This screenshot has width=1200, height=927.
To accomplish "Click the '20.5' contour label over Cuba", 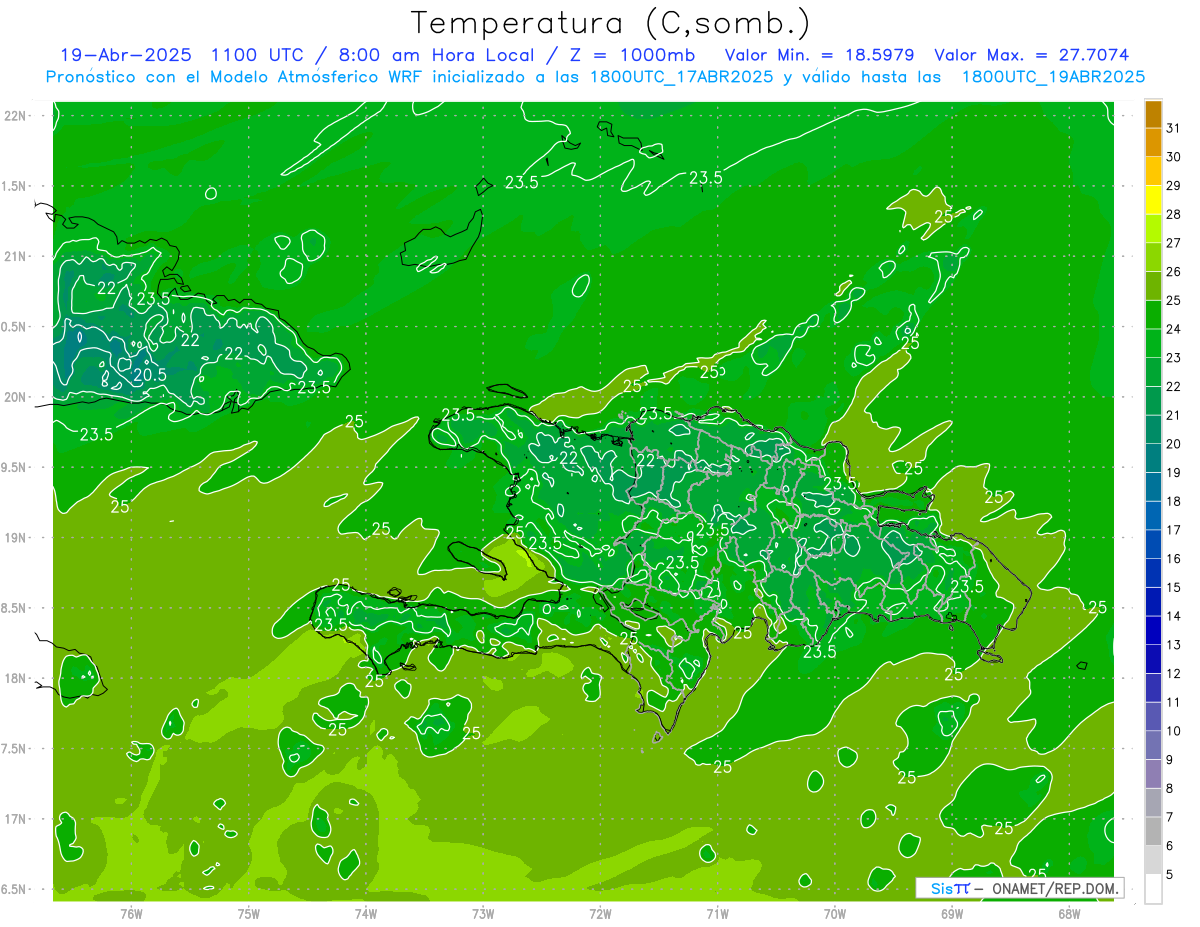I will 149,374.
